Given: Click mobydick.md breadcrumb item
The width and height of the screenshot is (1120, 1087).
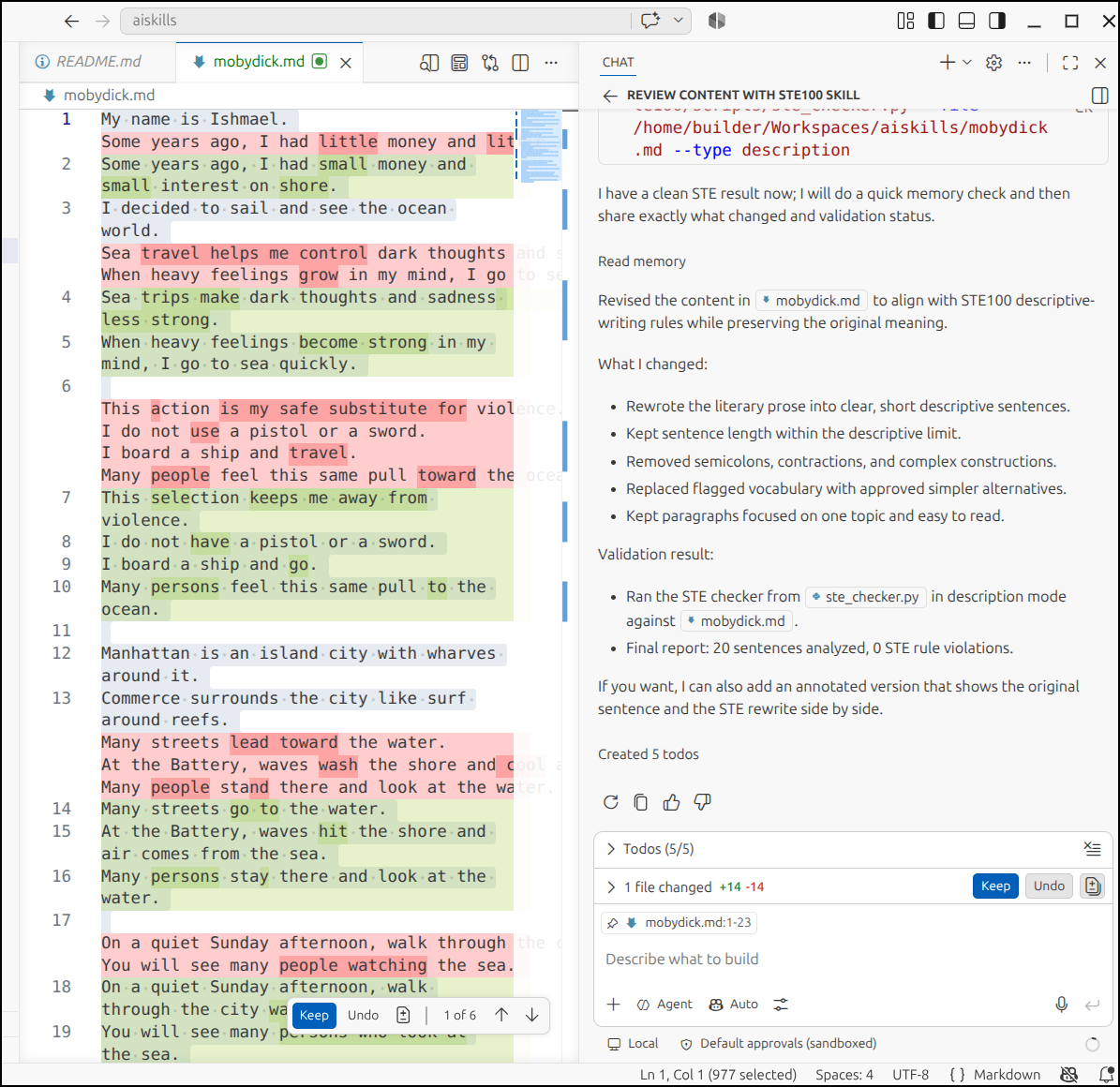Looking at the screenshot, I should 99,95.
